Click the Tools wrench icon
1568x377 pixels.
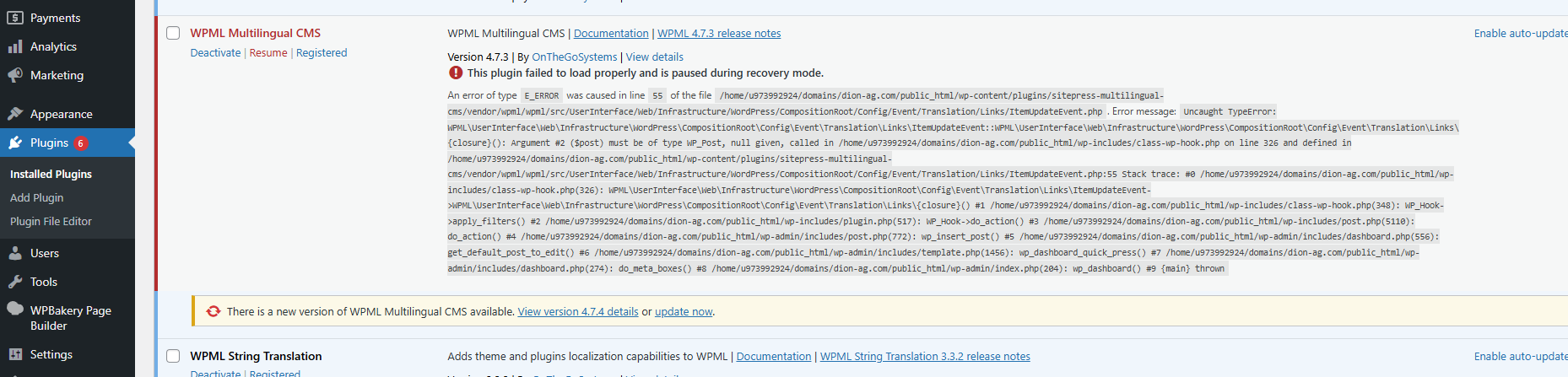15,282
